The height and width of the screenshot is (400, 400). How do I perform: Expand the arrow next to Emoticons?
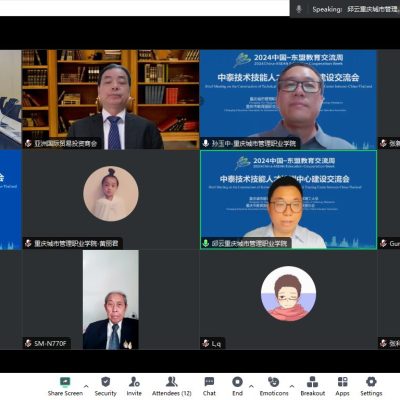[x=292, y=386]
